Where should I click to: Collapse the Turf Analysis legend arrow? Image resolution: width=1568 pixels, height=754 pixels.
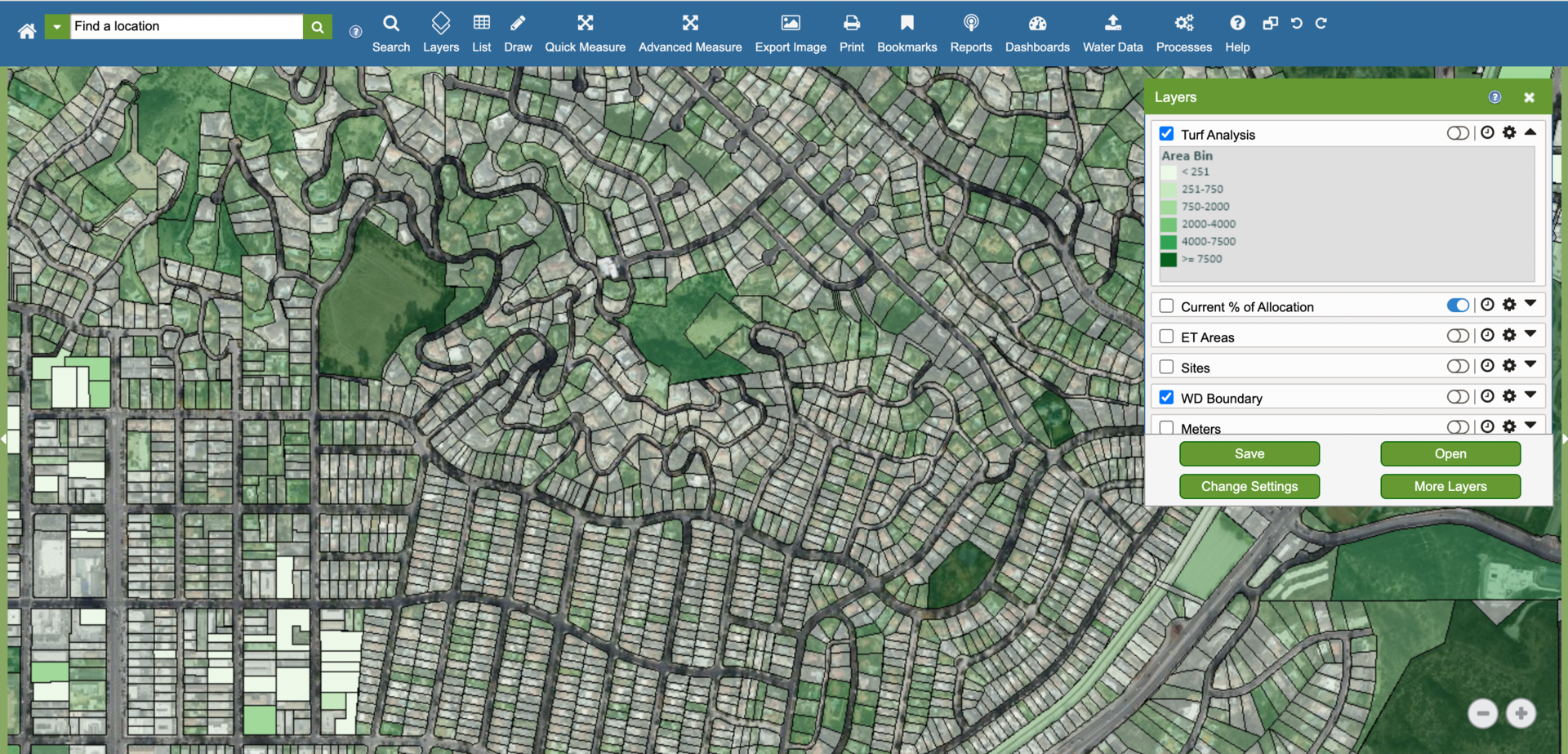click(1530, 132)
